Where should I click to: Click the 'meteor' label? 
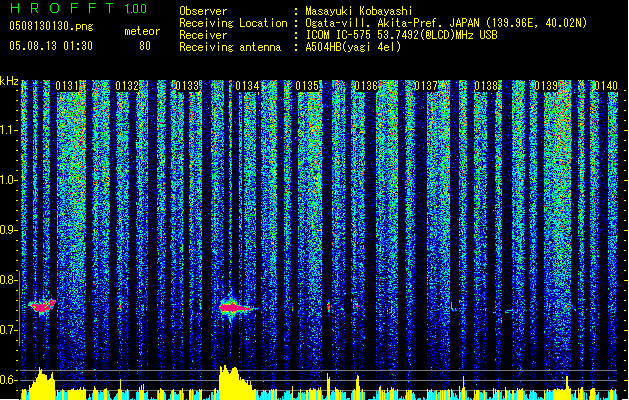click(x=142, y=31)
